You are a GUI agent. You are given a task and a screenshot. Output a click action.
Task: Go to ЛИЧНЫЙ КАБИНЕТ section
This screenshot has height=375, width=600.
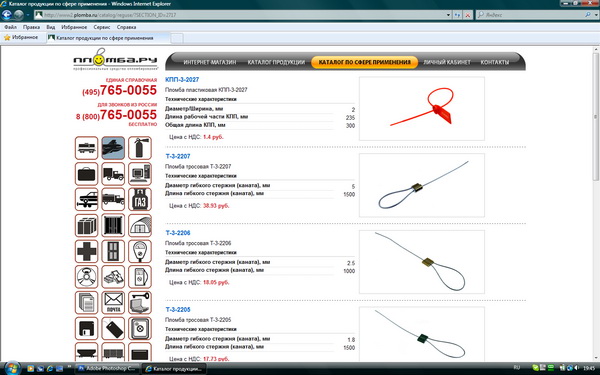(447, 62)
